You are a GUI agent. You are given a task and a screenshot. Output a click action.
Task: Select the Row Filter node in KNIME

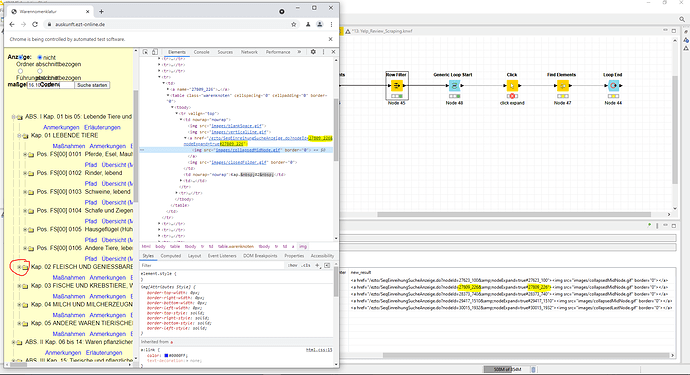point(396,85)
